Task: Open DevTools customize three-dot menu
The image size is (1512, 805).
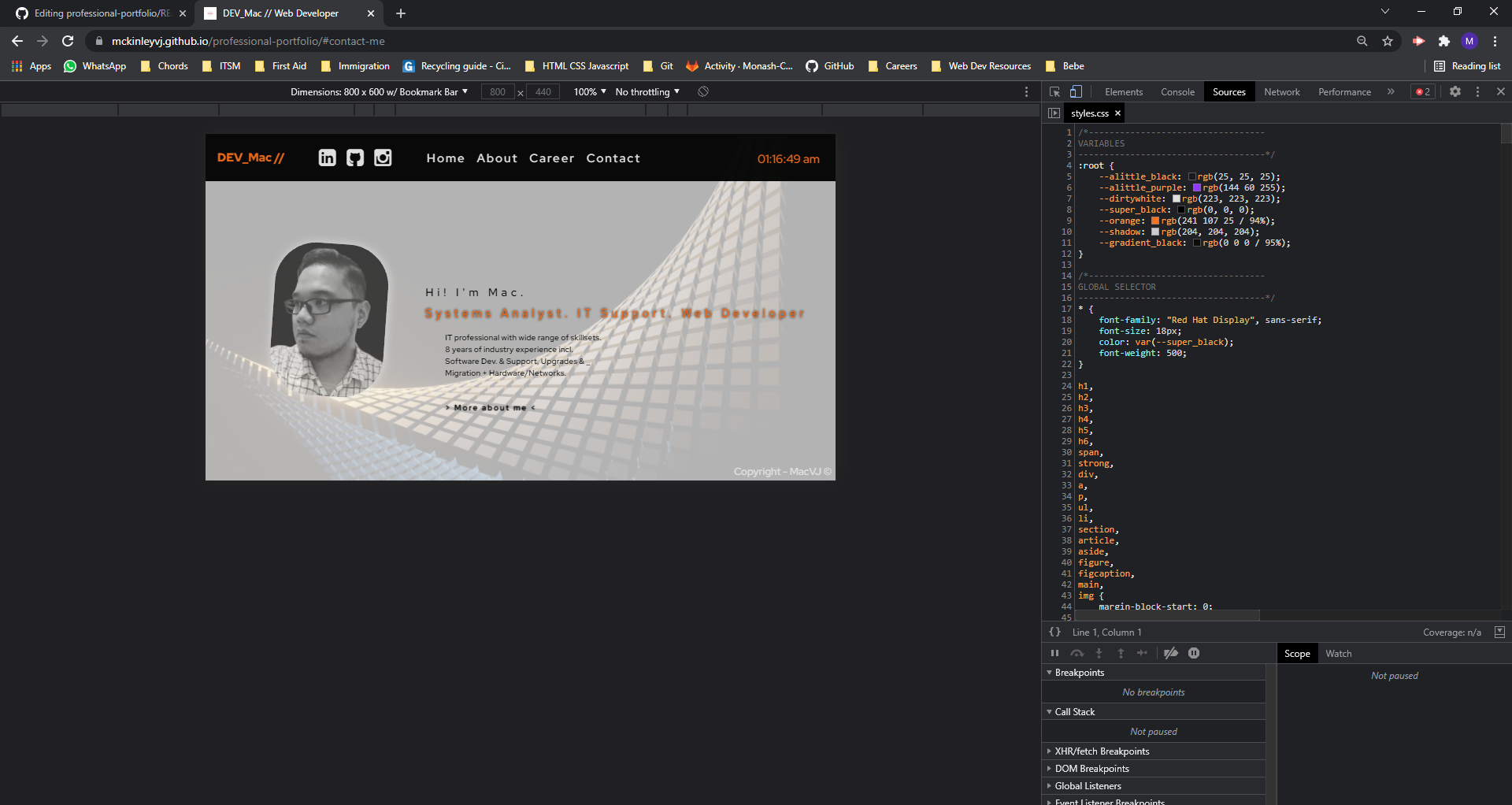Action: tap(1477, 92)
